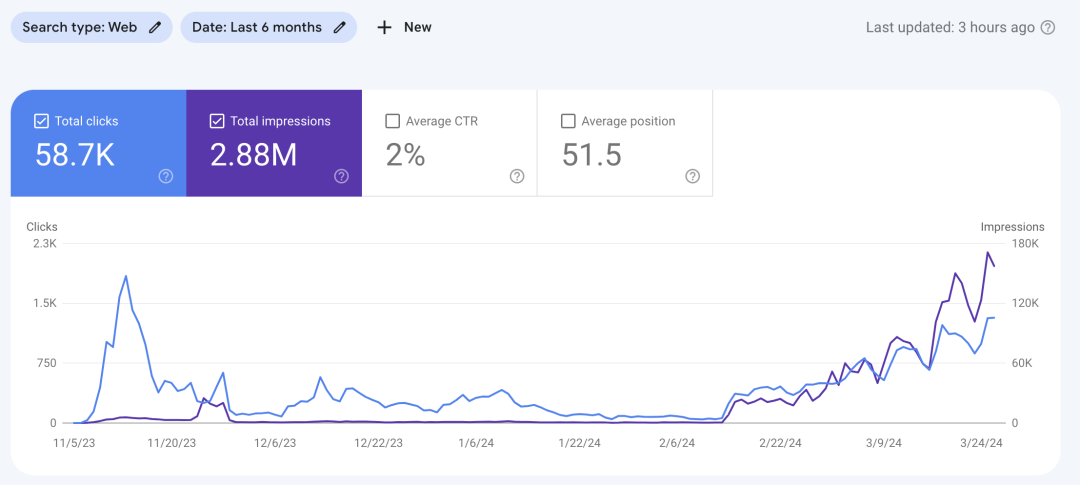The width and height of the screenshot is (1080, 485).
Task: Select the 2.88M Total impressions card
Action: 274,143
